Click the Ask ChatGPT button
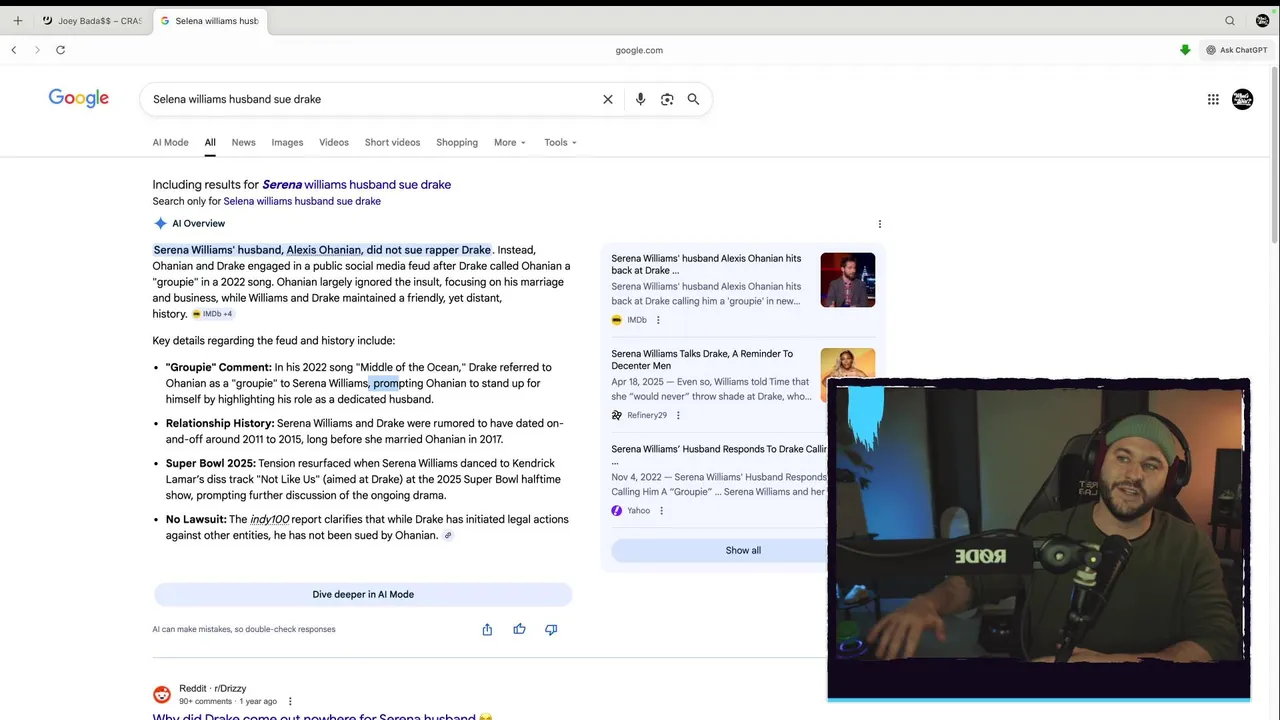The width and height of the screenshot is (1280, 720). [1237, 50]
